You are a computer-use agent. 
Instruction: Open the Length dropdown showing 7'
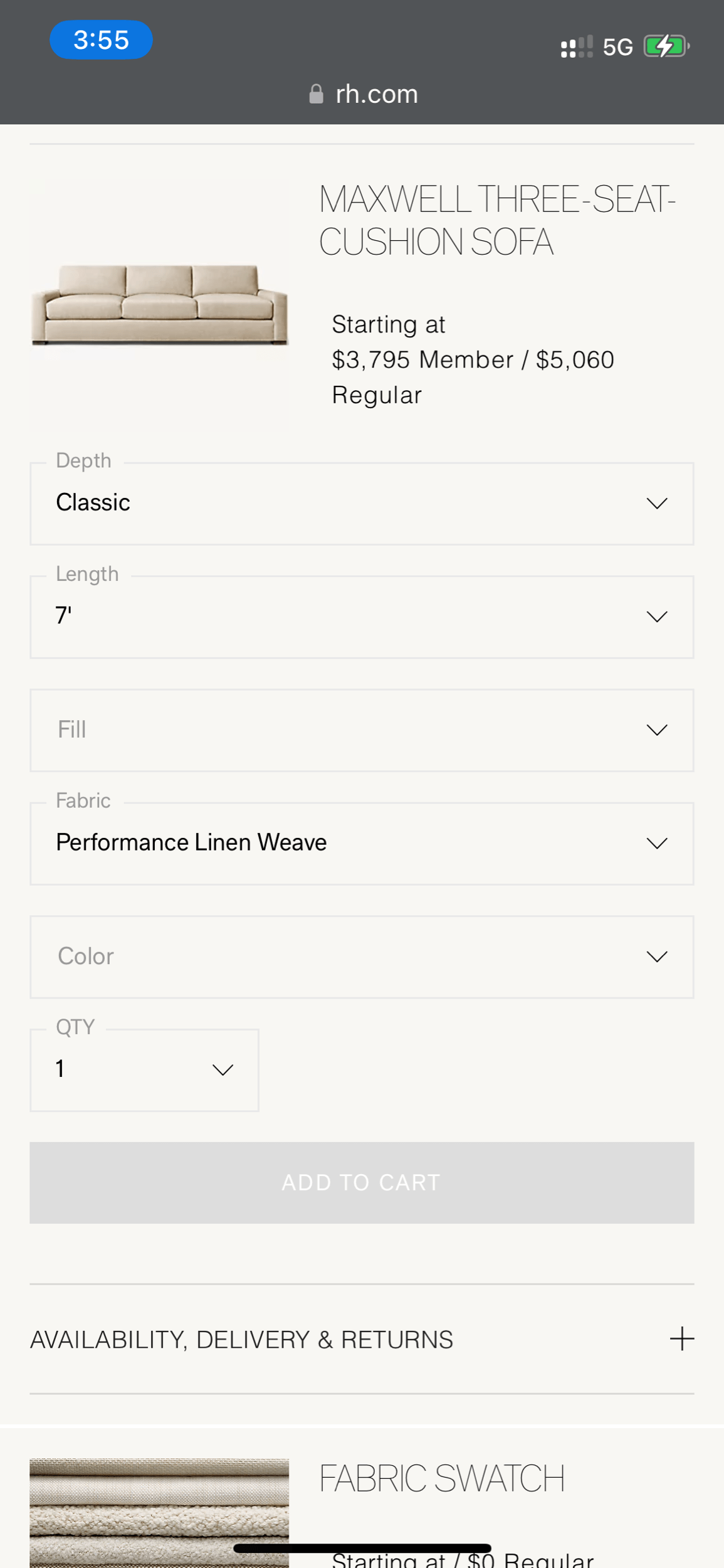coord(362,617)
